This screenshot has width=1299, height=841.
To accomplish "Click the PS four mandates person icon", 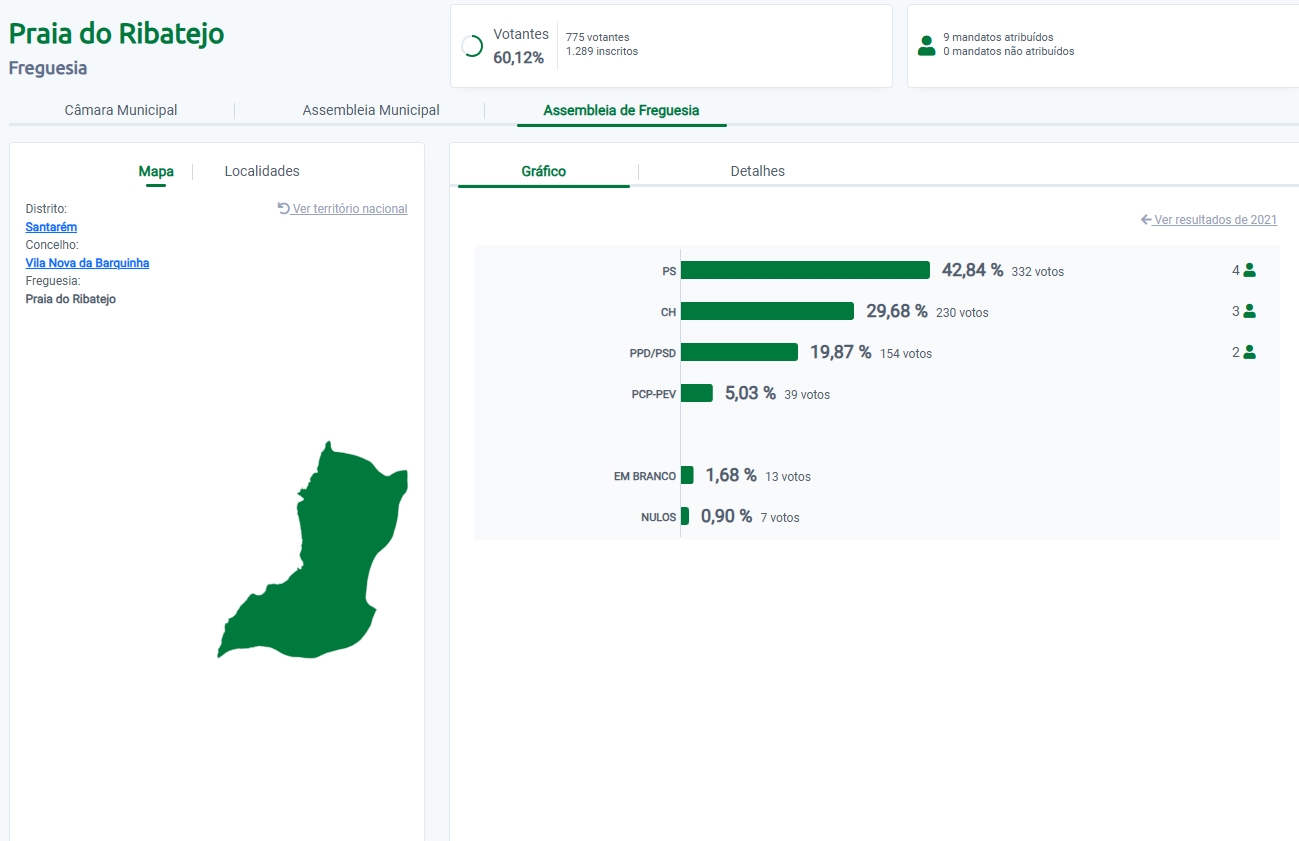I will [1249, 270].
